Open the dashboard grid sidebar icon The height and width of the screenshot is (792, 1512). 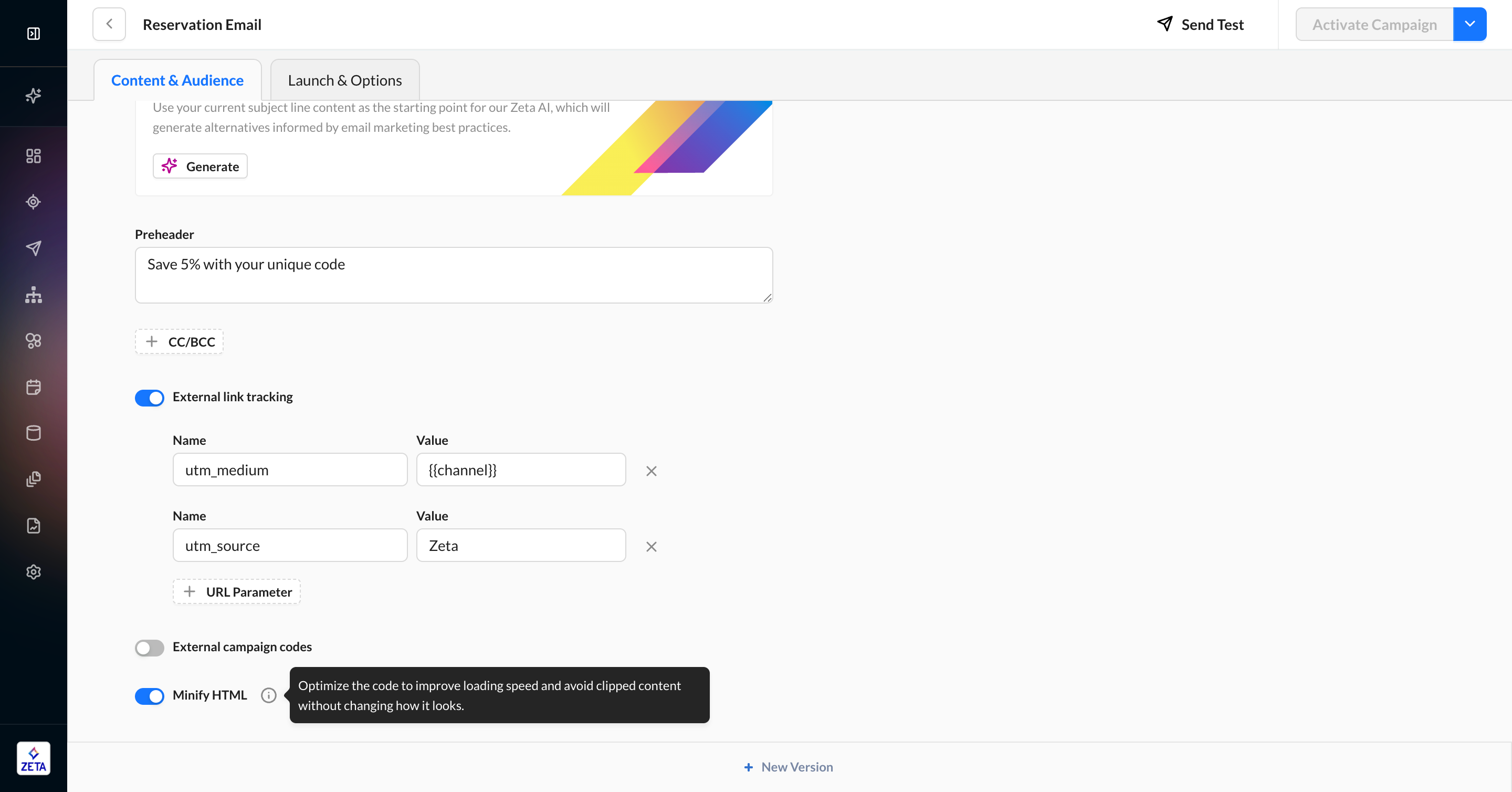pyautogui.click(x=34, y=155)
